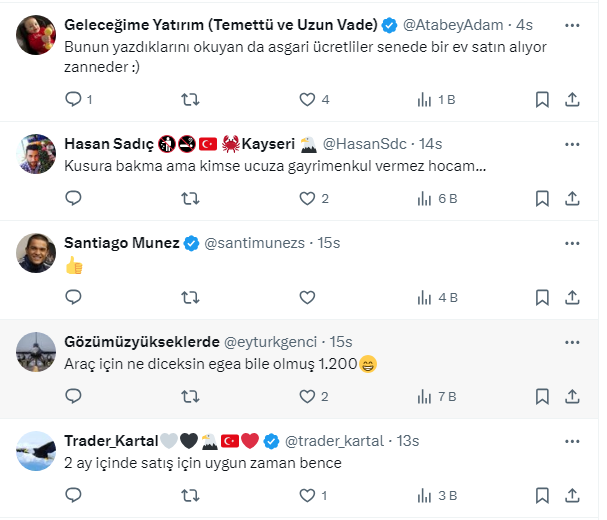The image size is (607, 520).
Task: View analytics on Hasan Sadıç's tweet
Action: (x=425, y=198)
